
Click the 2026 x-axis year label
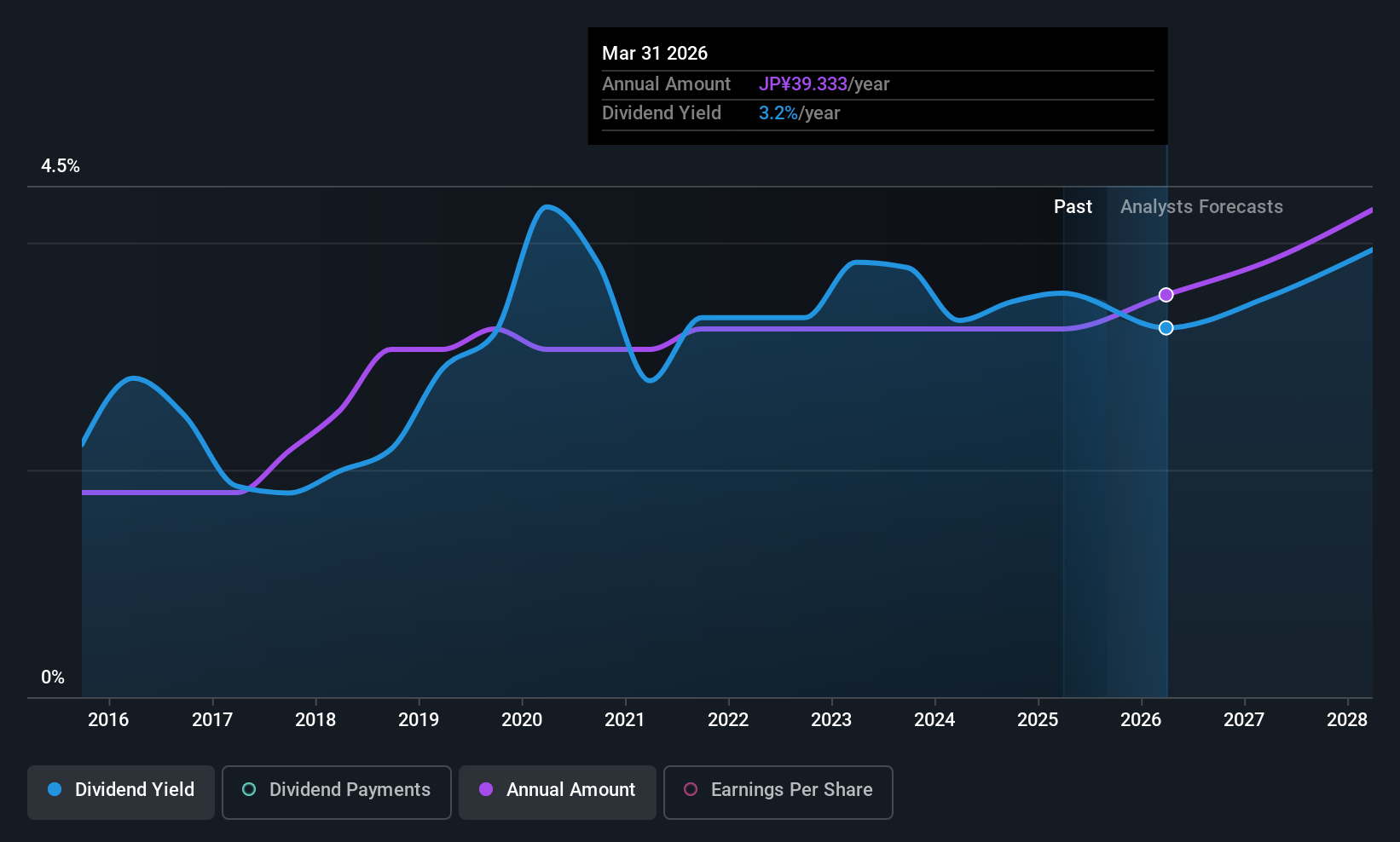[1141, 720]
